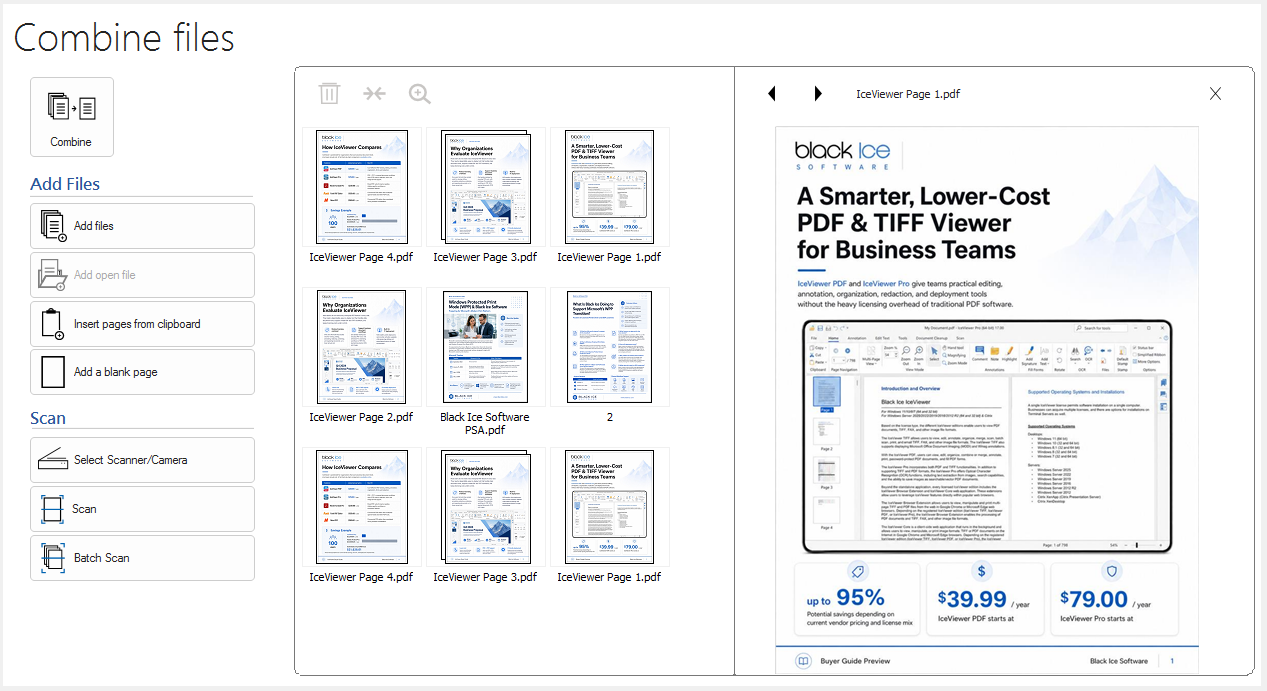This screenshot has width=1267, height=691.
Task: Open the Add files option
Action: click(x=142, y=226)
